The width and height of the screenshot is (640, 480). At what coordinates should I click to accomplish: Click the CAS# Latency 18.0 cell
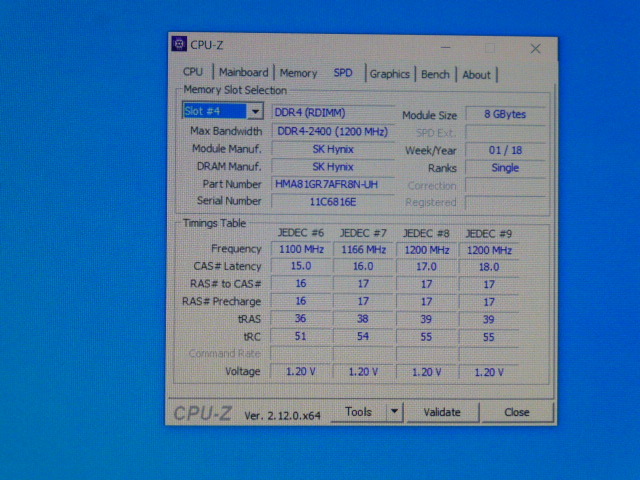point(489,267)
